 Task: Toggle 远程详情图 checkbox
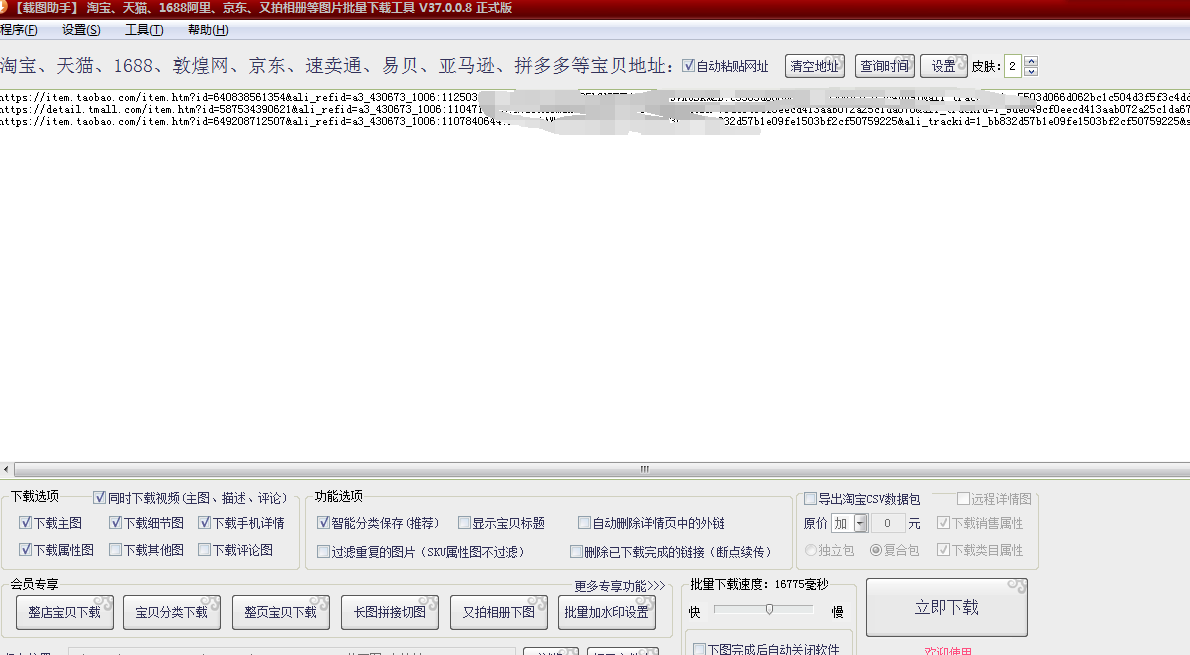tap(964, 499)
